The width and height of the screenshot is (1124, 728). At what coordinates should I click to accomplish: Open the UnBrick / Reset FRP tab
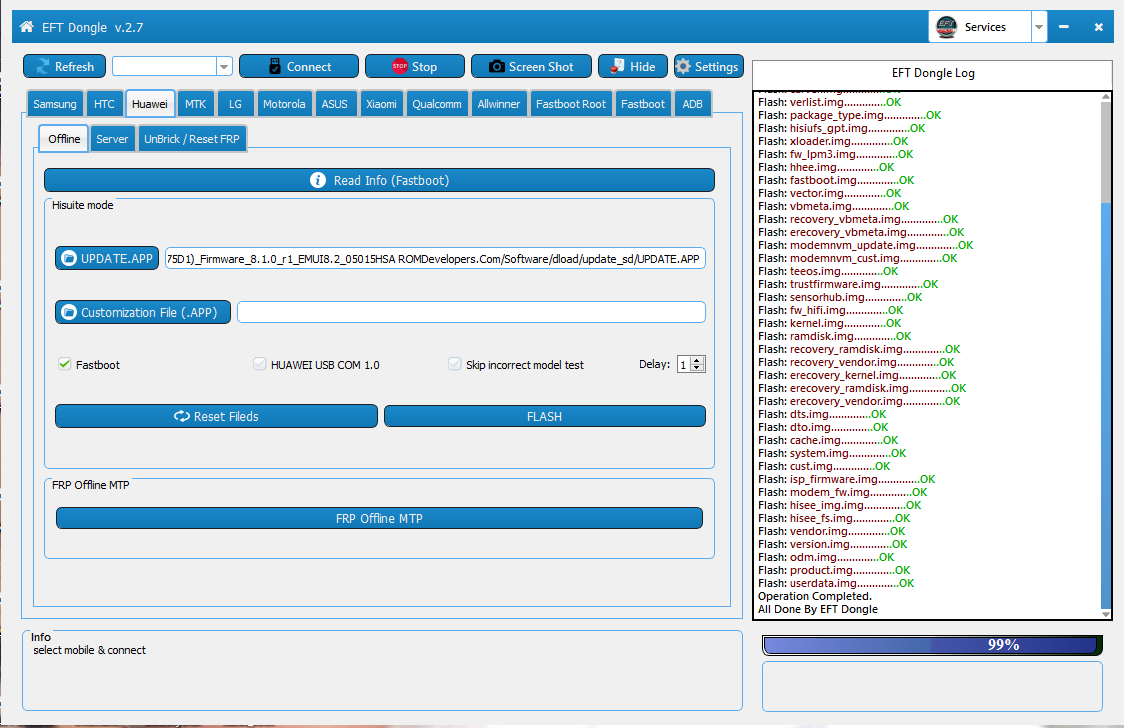191,139
